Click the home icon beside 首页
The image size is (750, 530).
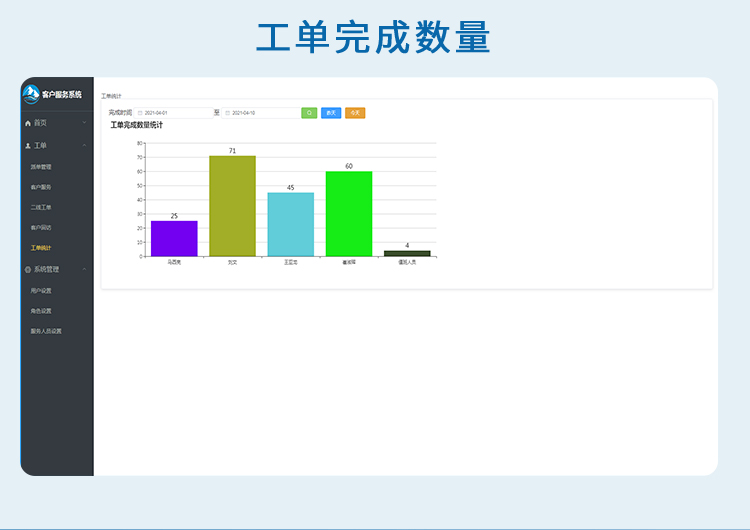point(28,123)
